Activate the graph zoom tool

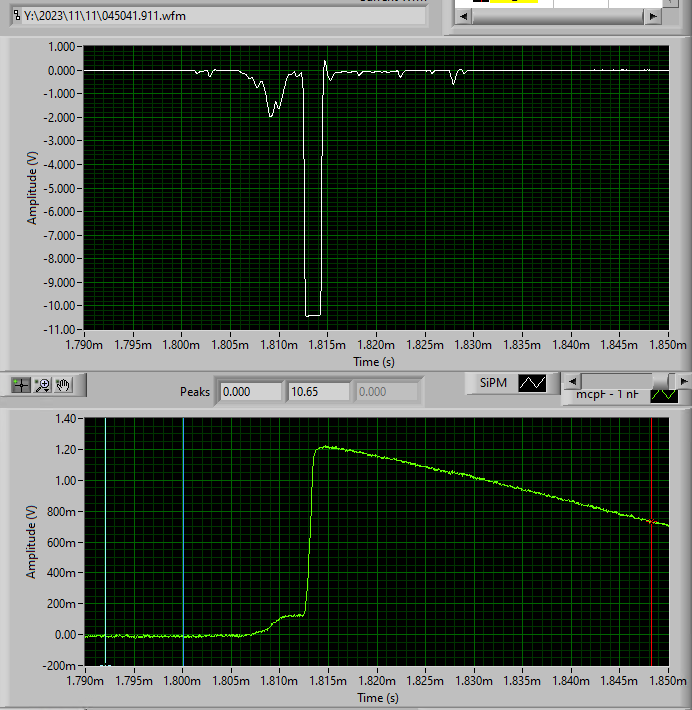click(43, 385)
